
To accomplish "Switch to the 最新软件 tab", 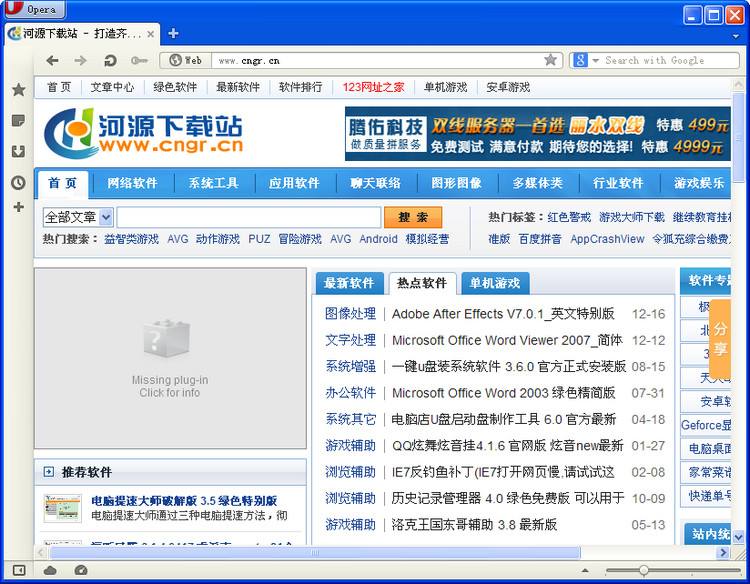I will tap(349, 283).
